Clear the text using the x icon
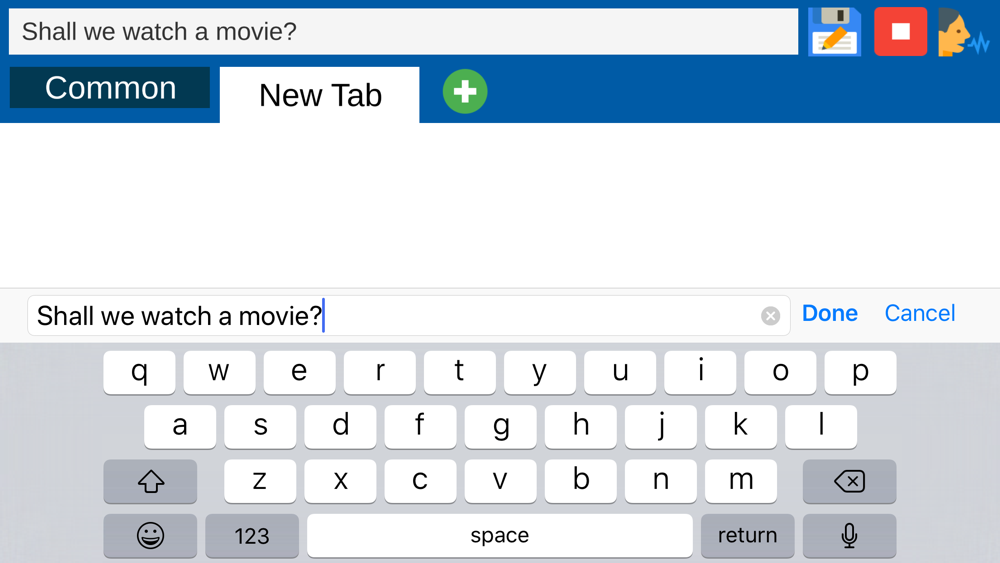Screen dimensions: 1000x563 pyautogui.click(x=770, y=316)
